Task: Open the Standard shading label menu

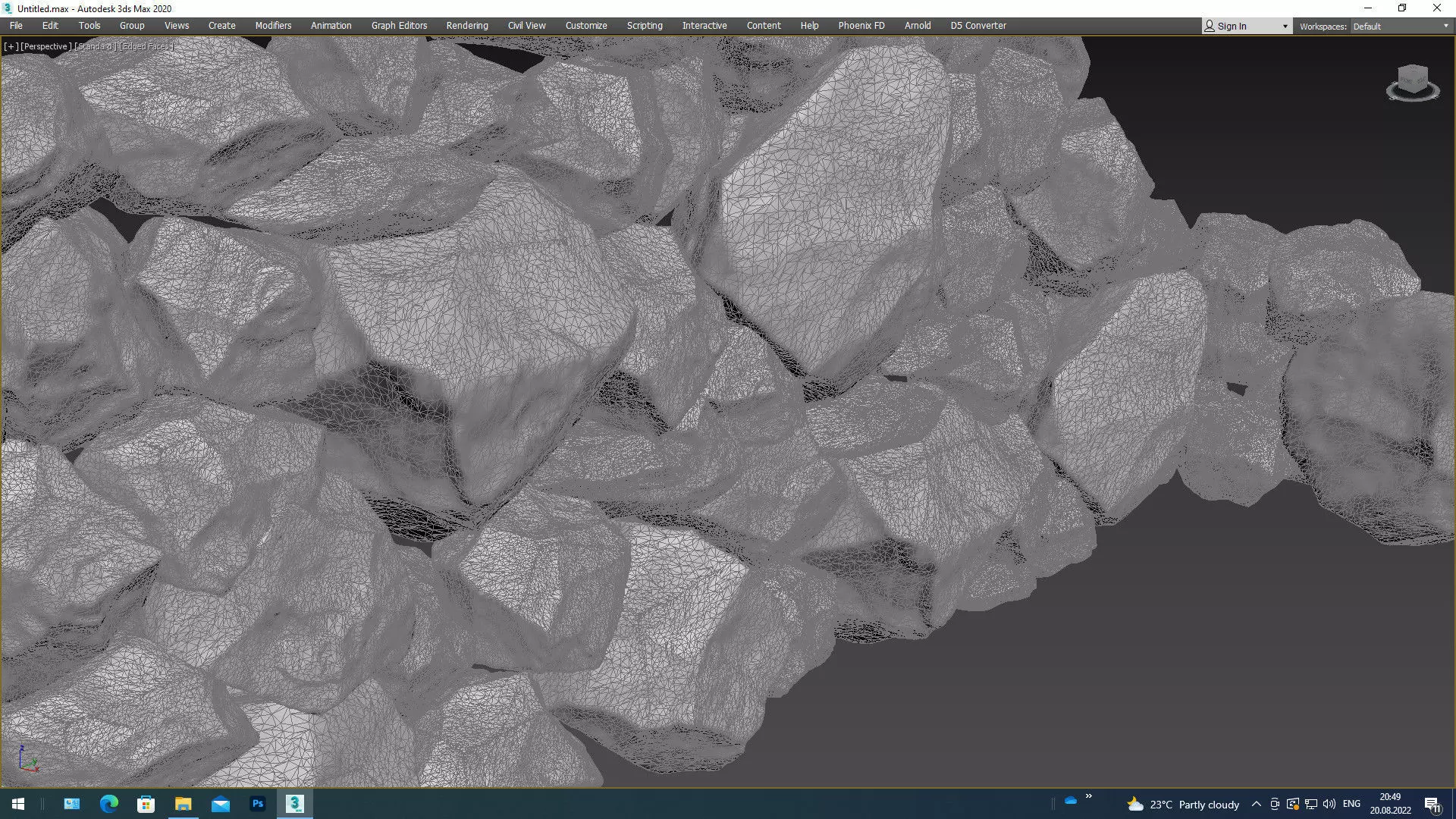Action: point(95,46)
